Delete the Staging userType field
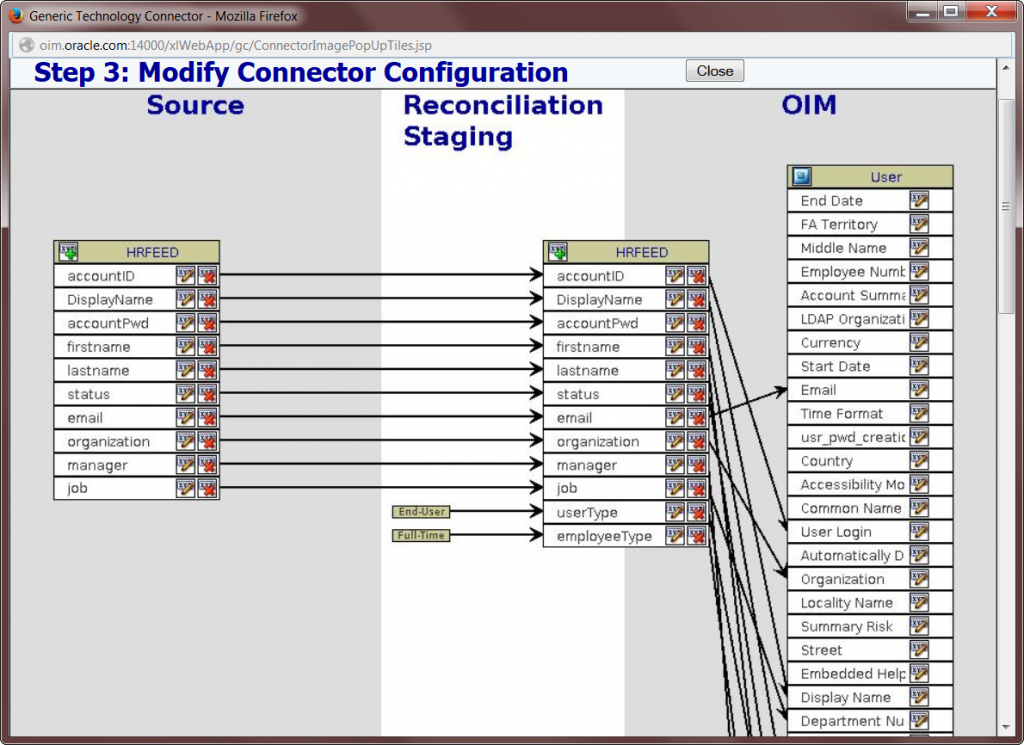 click(x=696, y=512)
